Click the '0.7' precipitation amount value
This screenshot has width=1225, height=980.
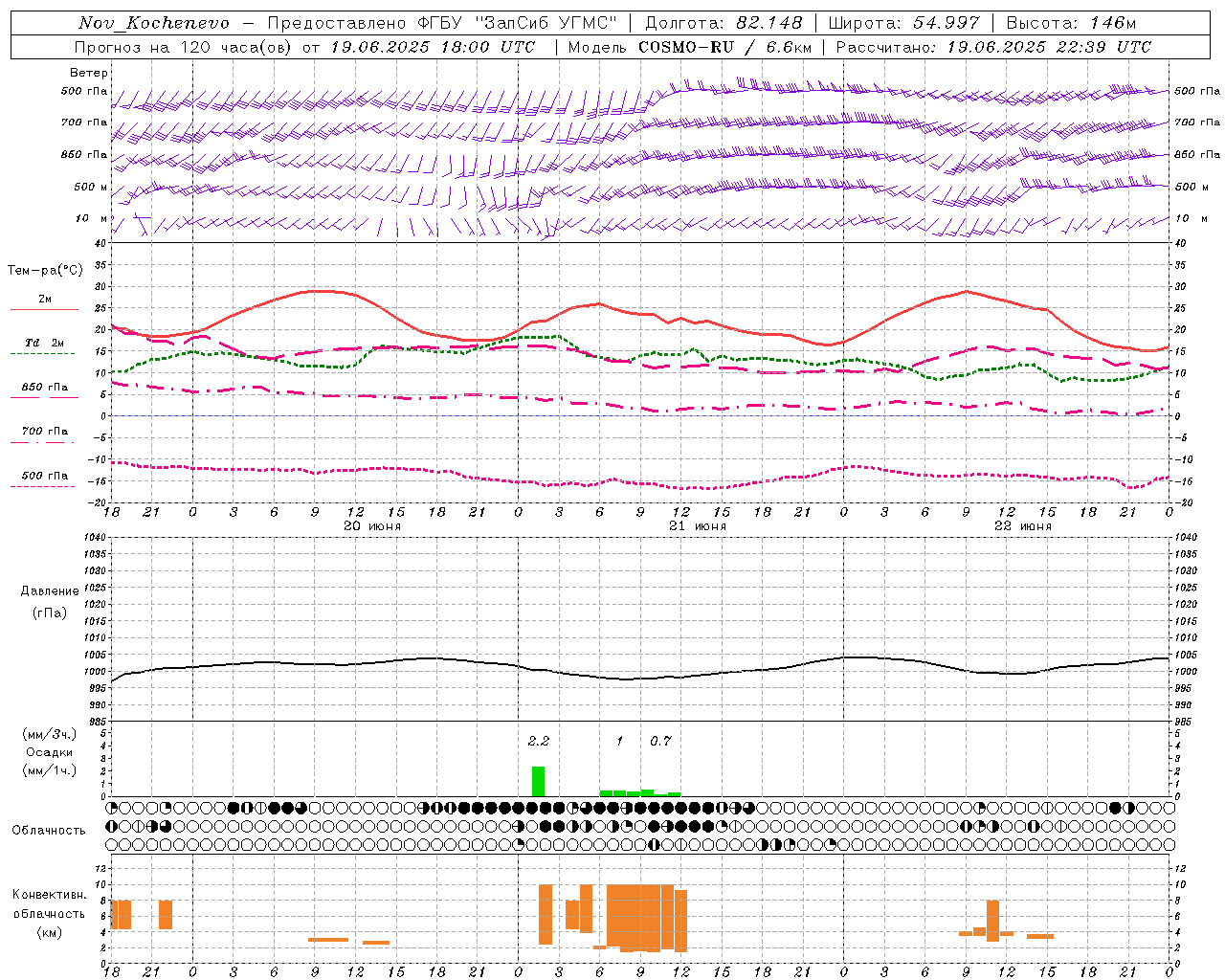tap(660, 741)
